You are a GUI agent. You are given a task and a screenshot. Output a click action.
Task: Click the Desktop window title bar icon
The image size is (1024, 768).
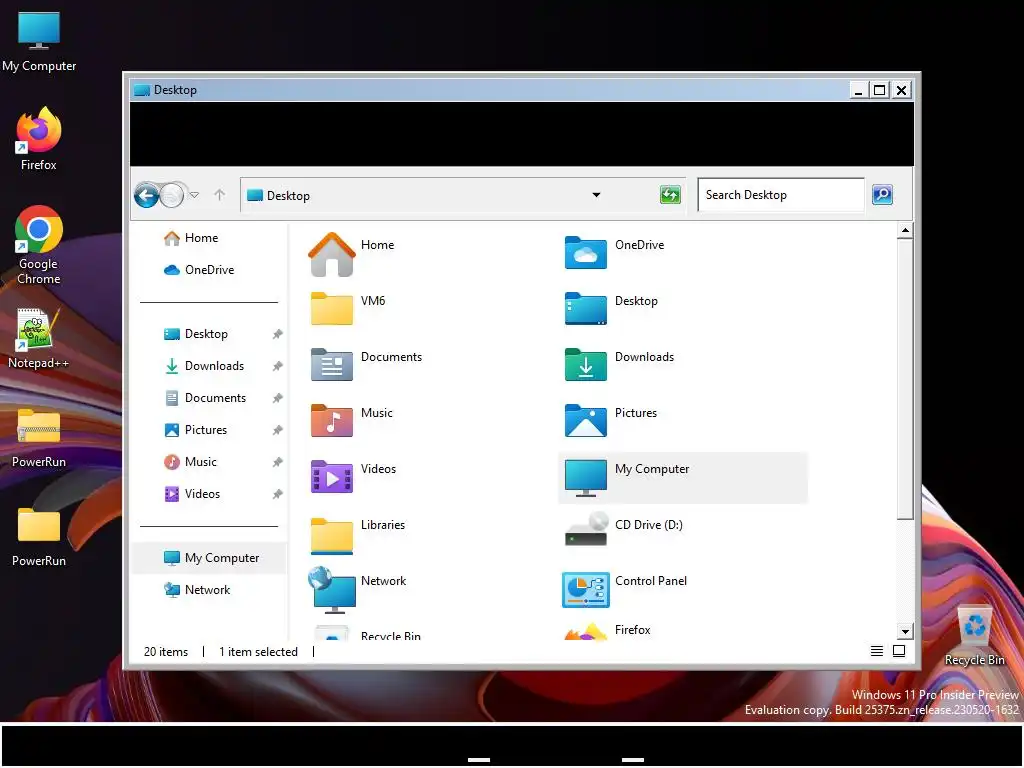coord(142,90)
